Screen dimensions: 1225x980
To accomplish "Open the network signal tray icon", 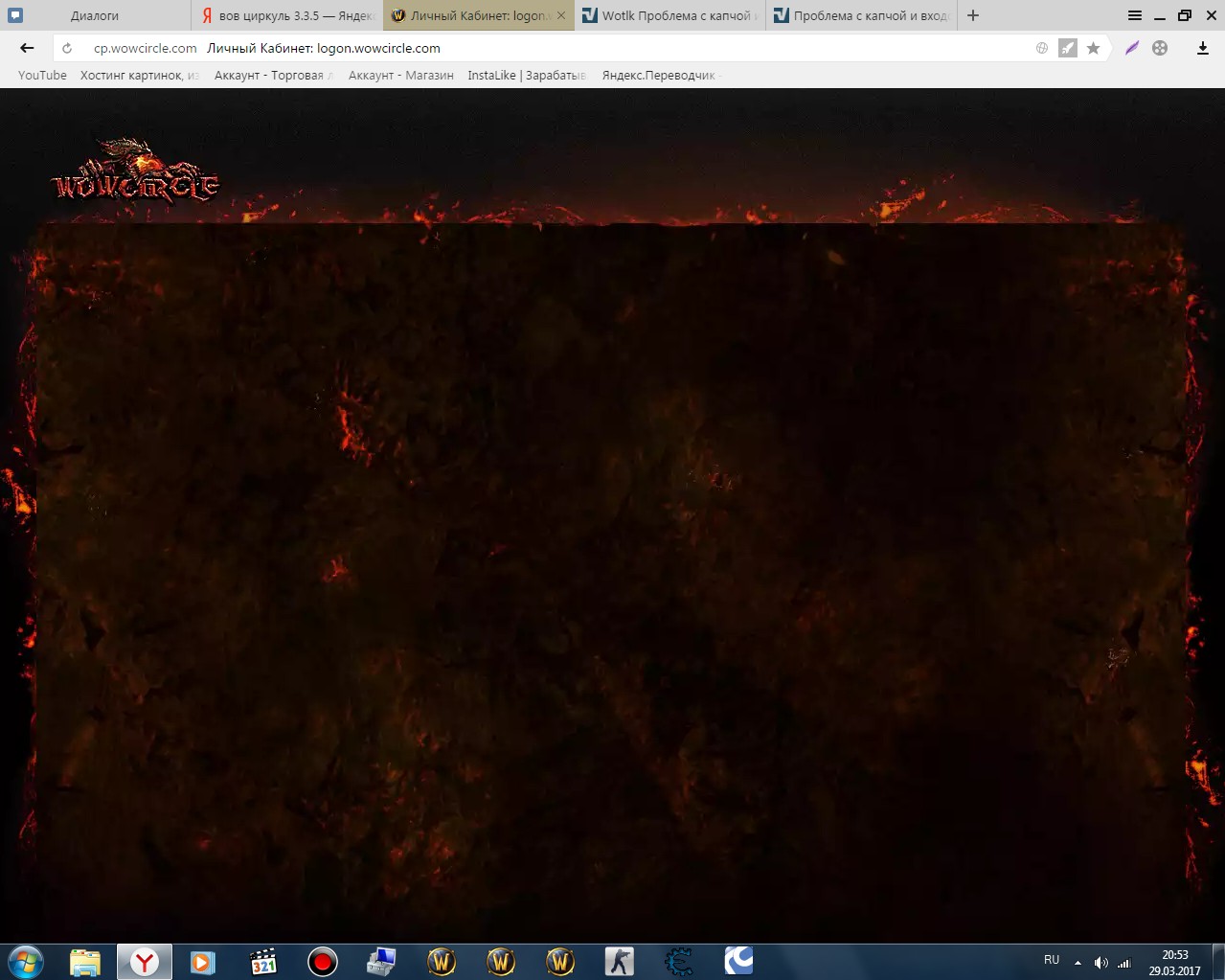I will (1124, 963).
